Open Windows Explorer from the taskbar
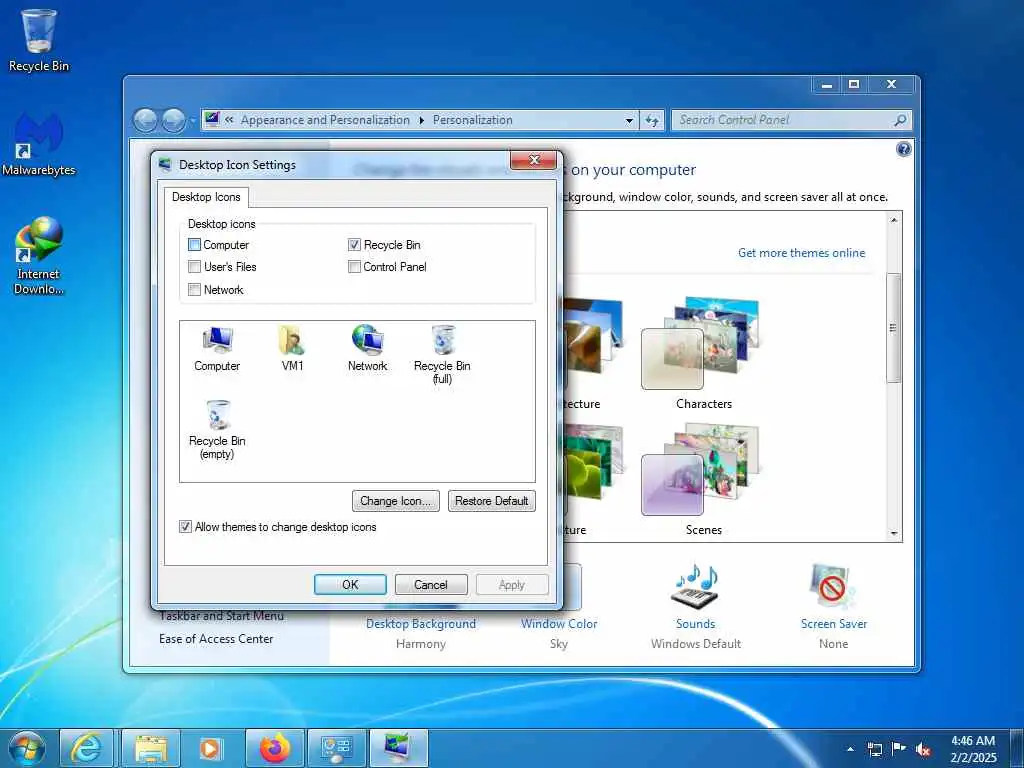The height and width of the screenshot is (768, 1024). pyautogui.click(x=151, y=748)
